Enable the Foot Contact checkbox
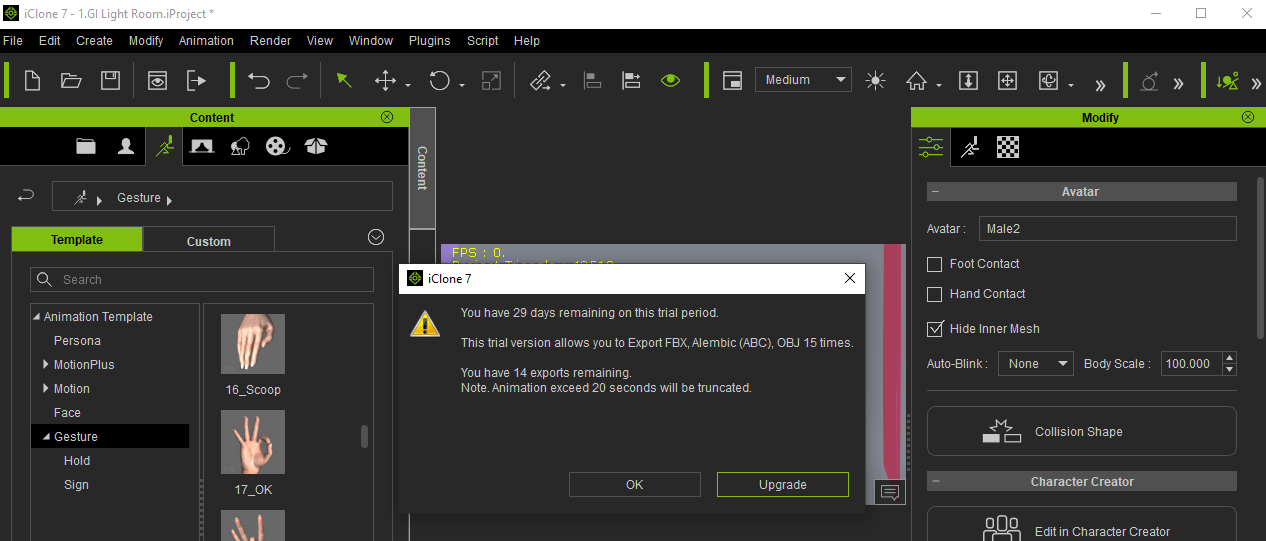Image resolution: width=1266 pixels, height=541 pixels. pyautogui.click(x=935, y=264)
